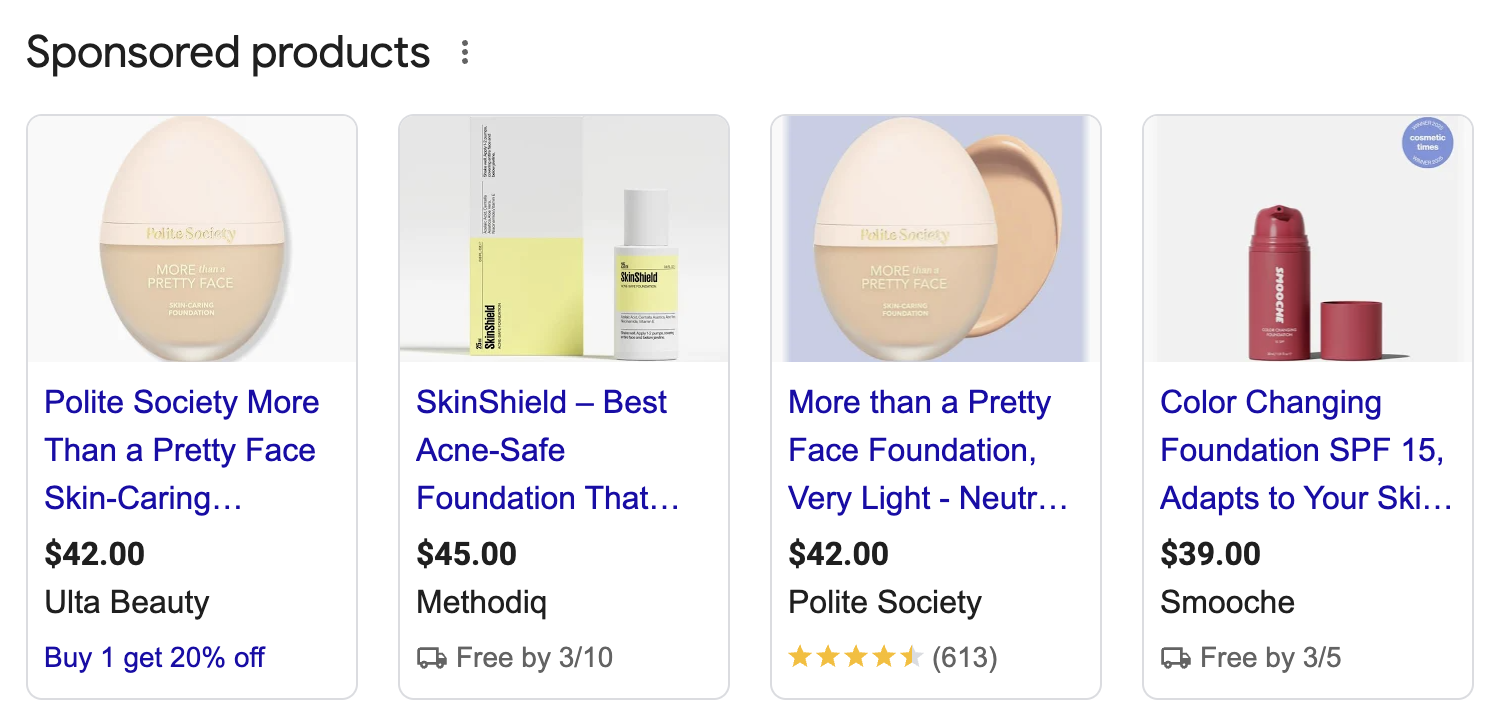The width and height of the screenshot is (1502, 720).
Task: Click the truck icon next to Free by 3/5
Action: (x=1176, y=658)
